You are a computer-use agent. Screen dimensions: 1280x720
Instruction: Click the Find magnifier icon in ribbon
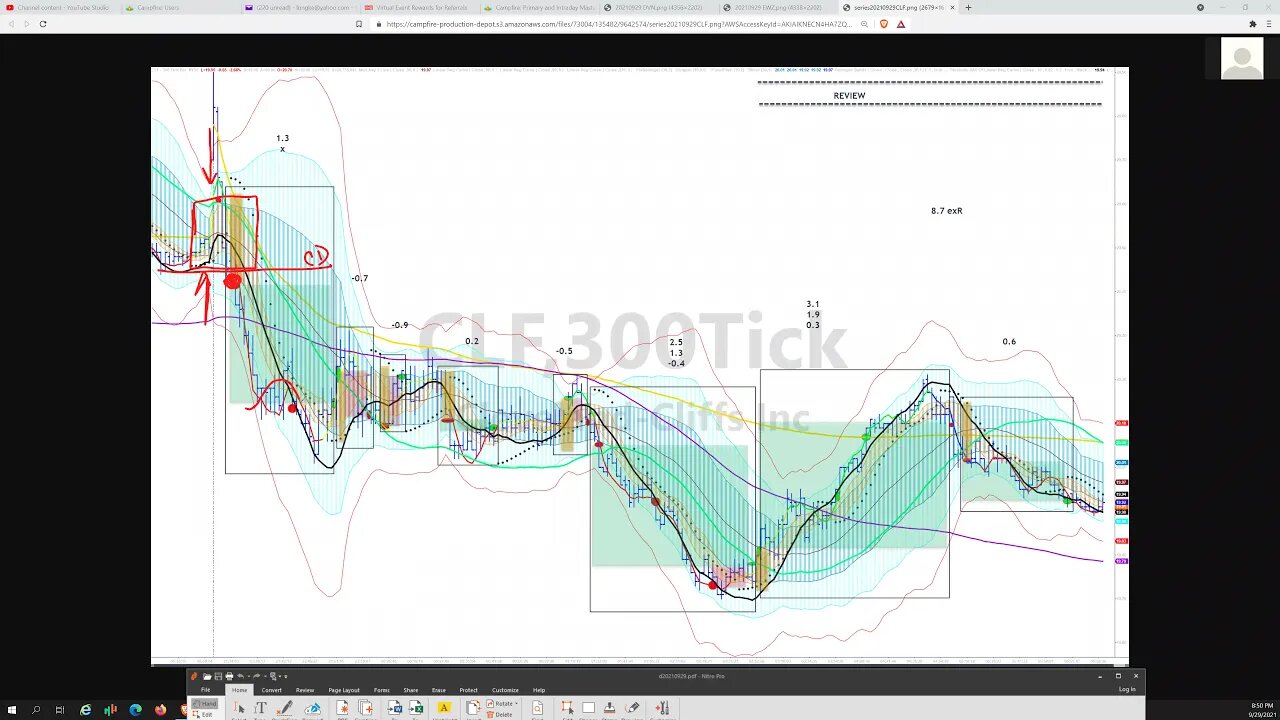pos(537,708)
